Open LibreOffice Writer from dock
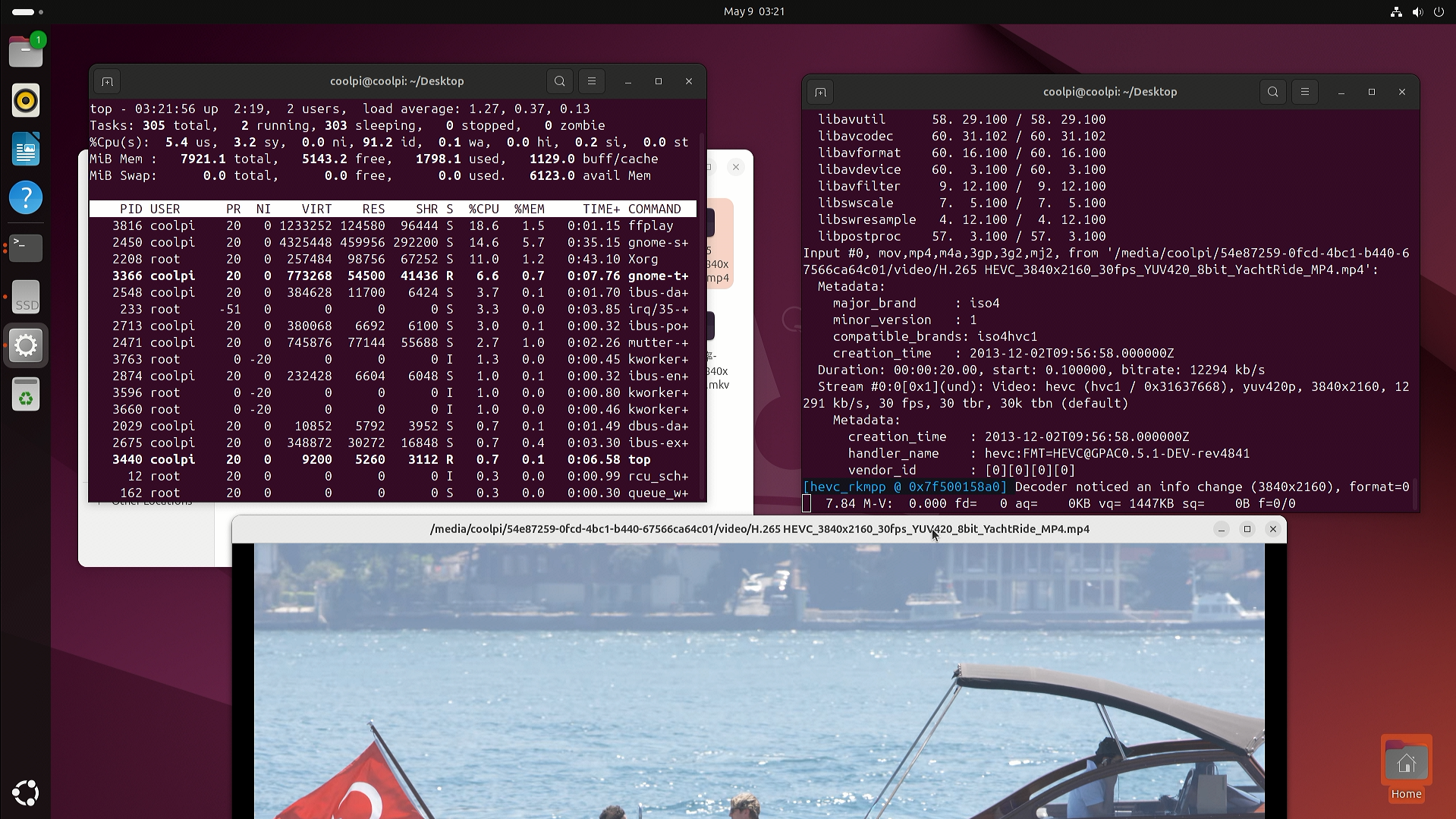The image size is (1456, 819). pyautogui.click(x=26, y=149)
